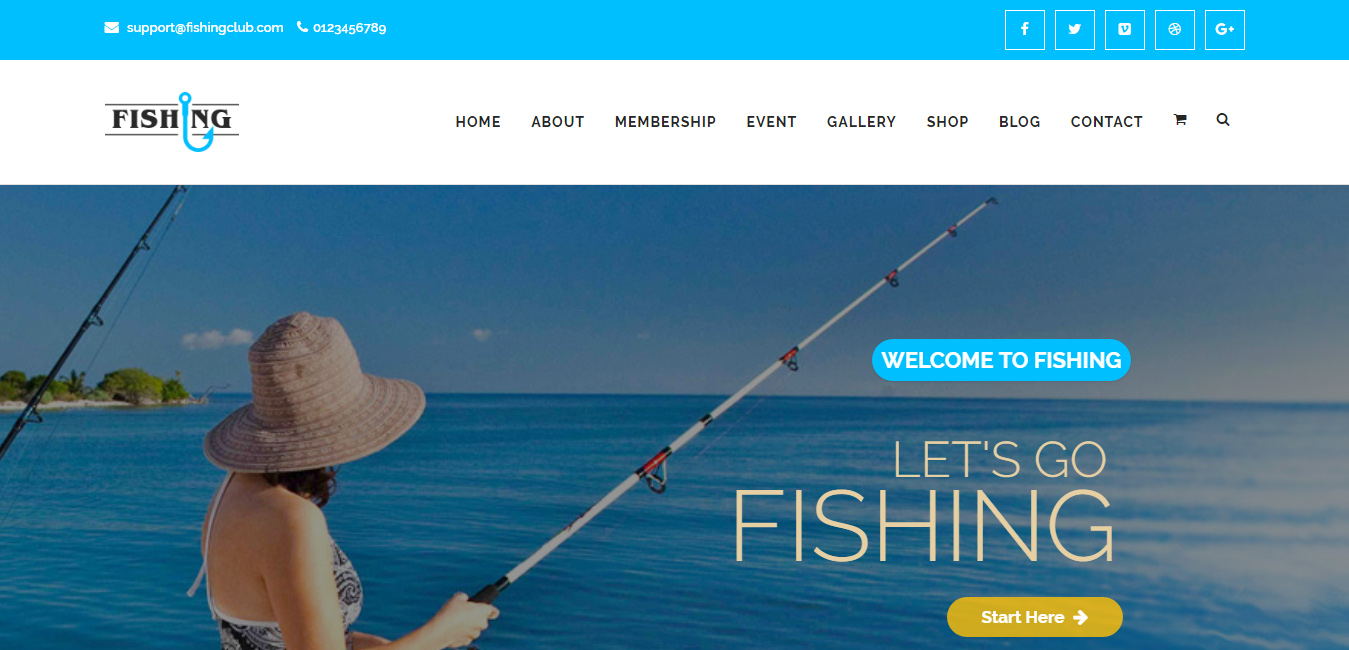Screen dimensions: 1349x650
Task: Click the support@fishingclub.com email link
Action: (x=205, y=28)
